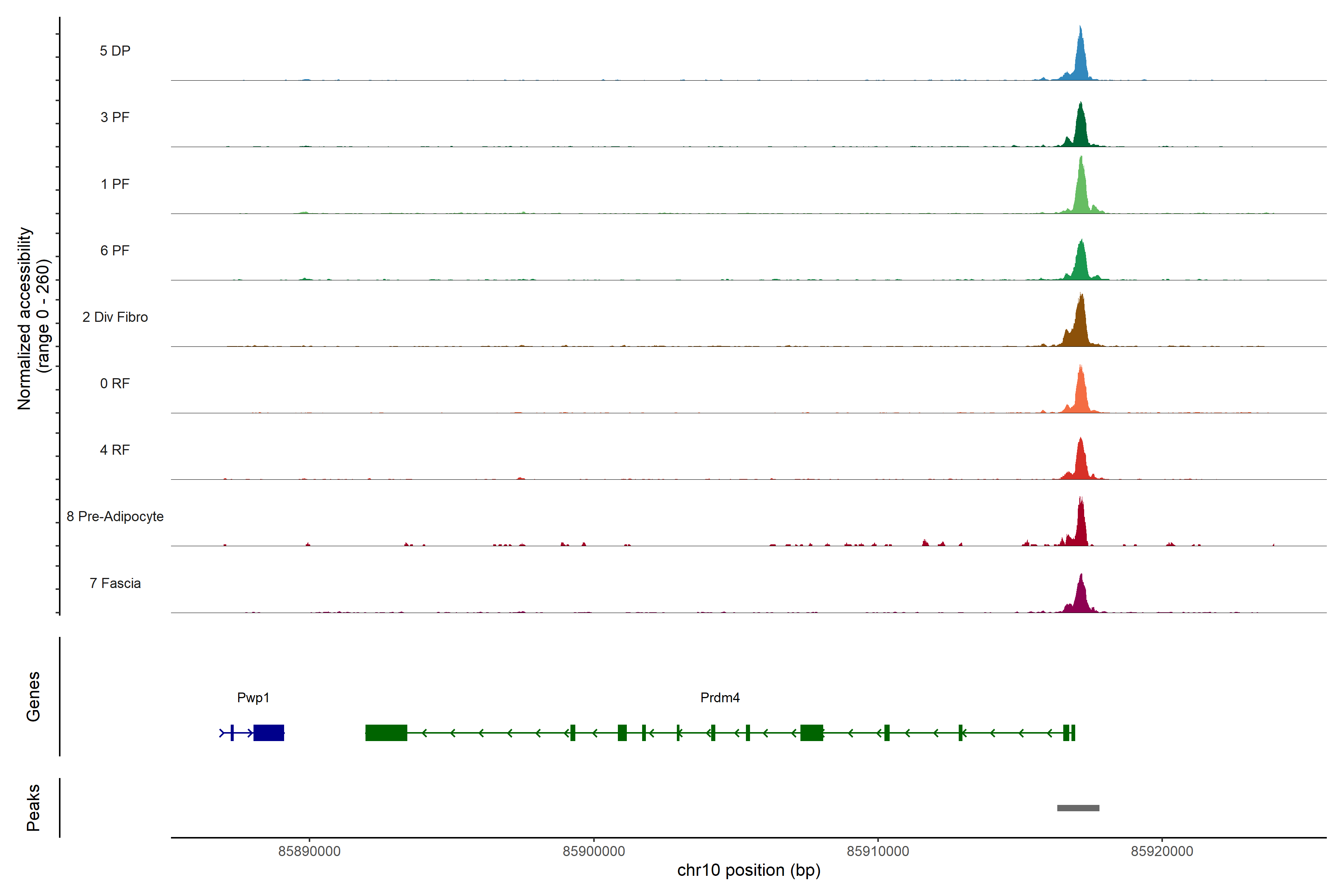
Task: Click the gray Peaks region bar
Action: point(1078,808)
